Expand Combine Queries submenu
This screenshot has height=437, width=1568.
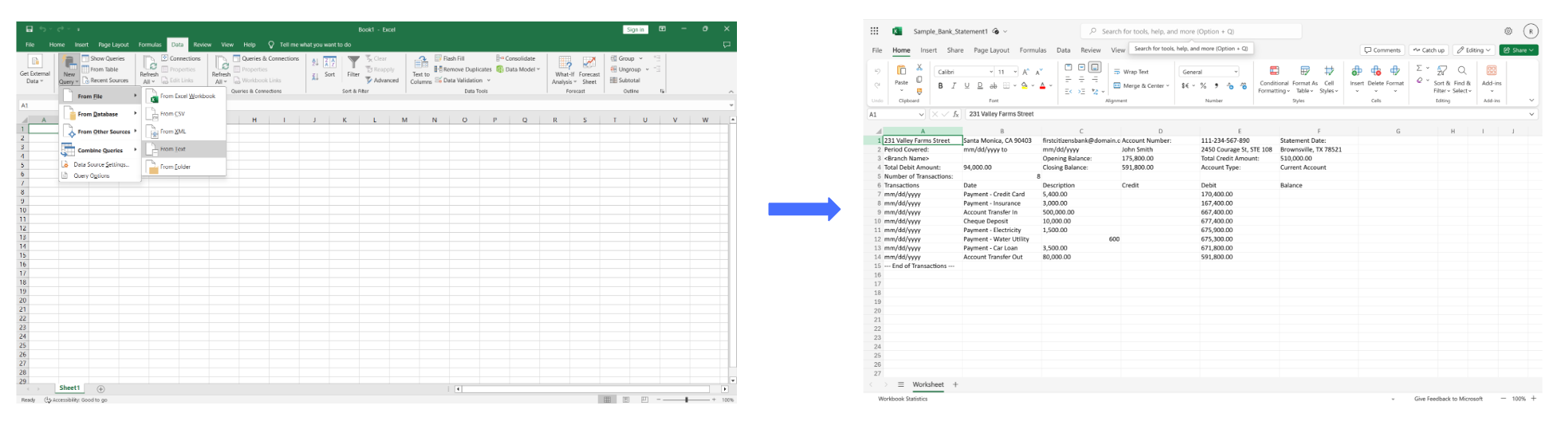[100, 150]
